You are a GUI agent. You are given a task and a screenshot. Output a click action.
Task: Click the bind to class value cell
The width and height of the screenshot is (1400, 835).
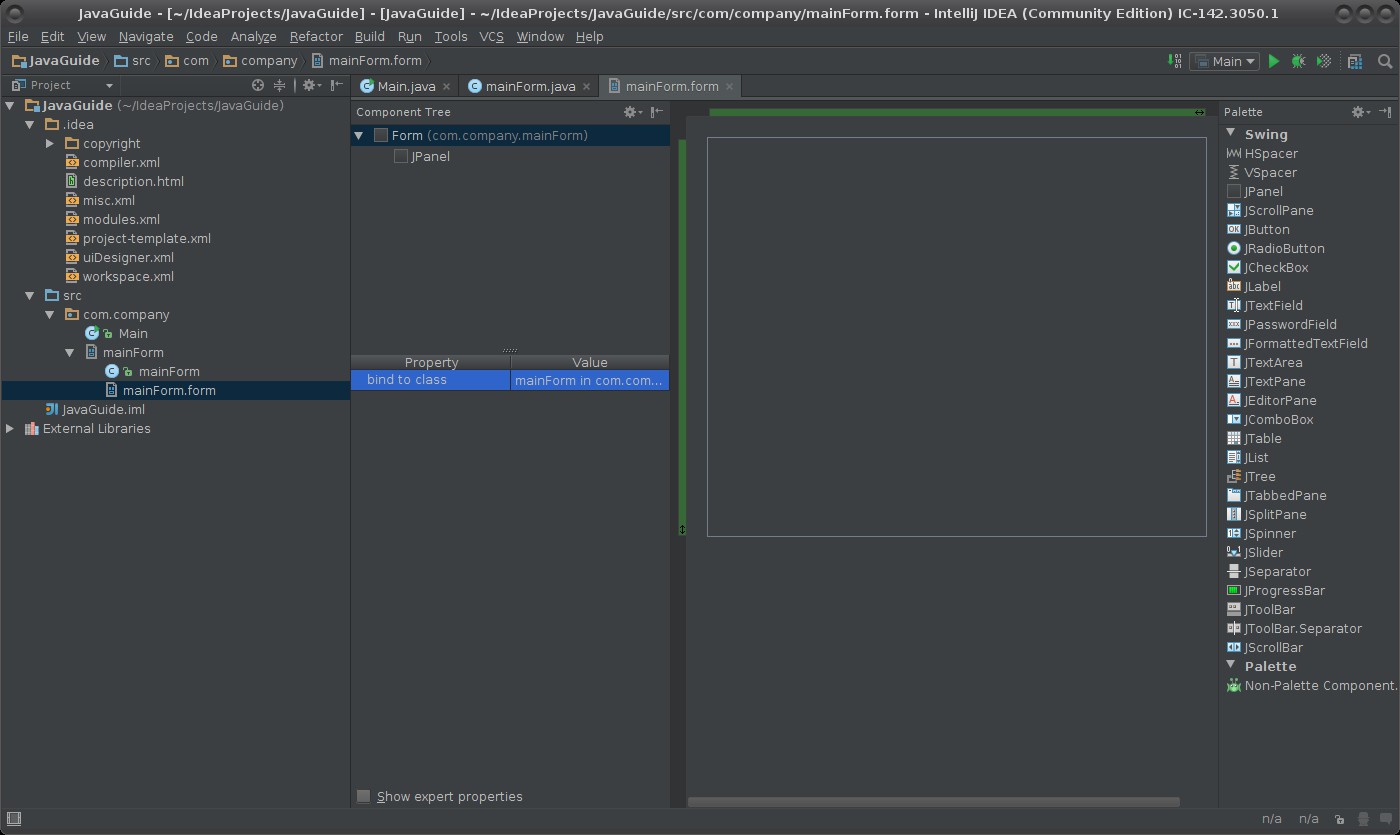pos(589,380)
